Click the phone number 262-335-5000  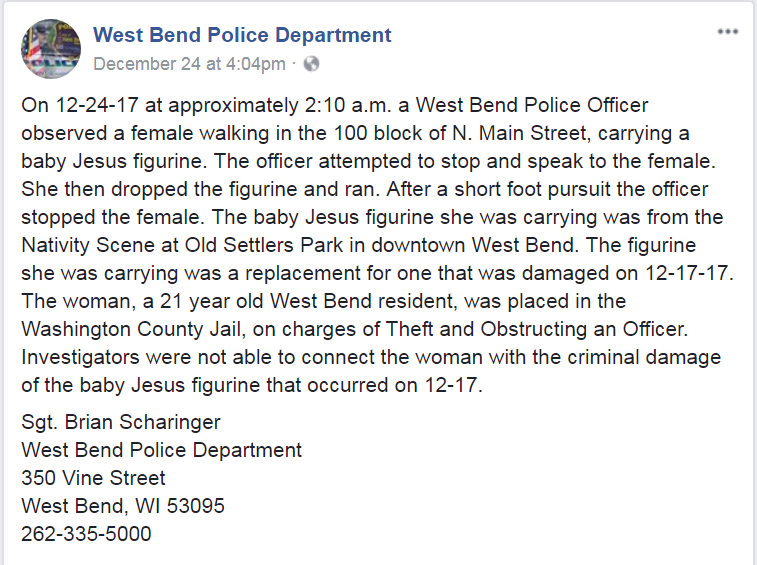coord(86,534)
